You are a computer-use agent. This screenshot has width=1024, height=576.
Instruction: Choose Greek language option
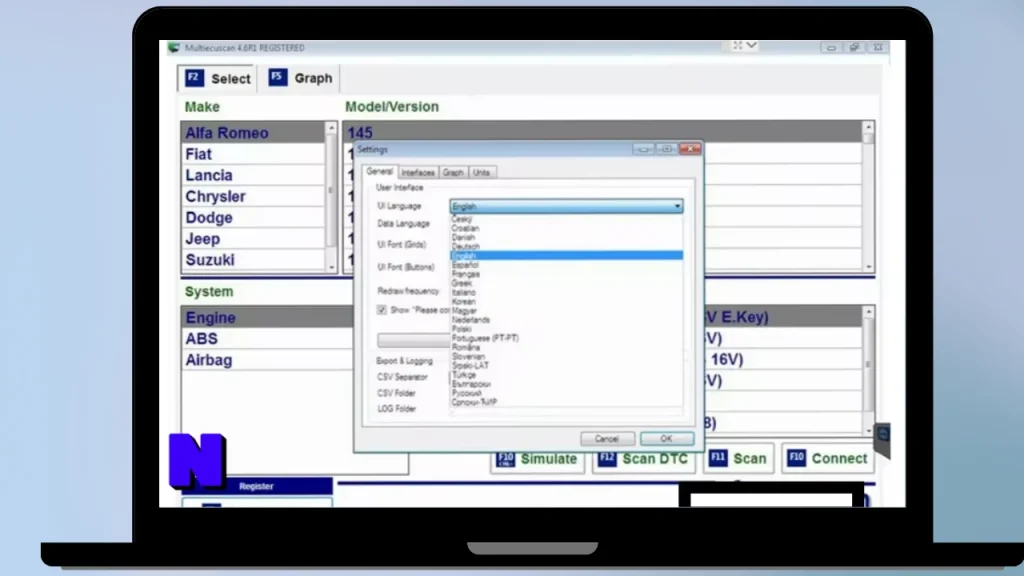coord(566,283)
